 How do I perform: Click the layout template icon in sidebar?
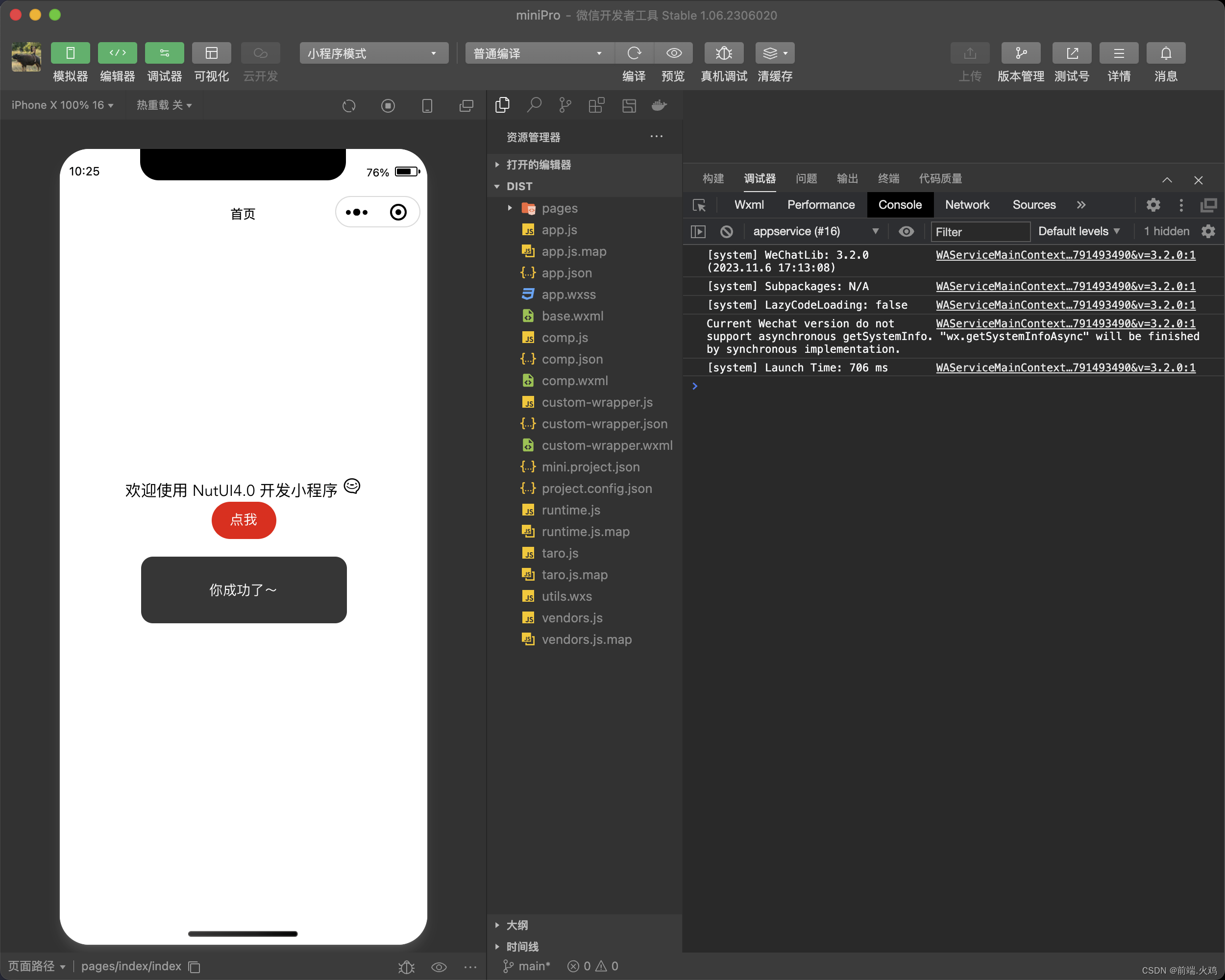click(629, 105)
